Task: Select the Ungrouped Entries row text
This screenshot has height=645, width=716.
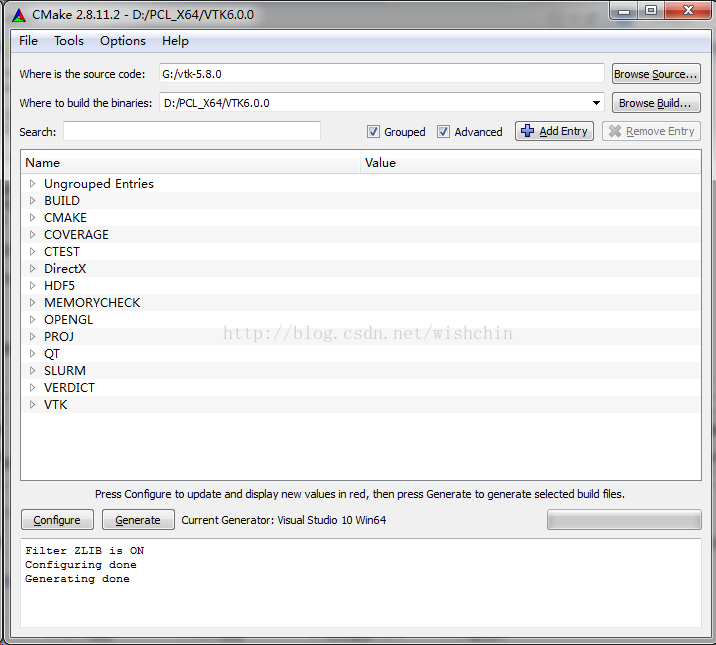Action: tap(99, 184)
